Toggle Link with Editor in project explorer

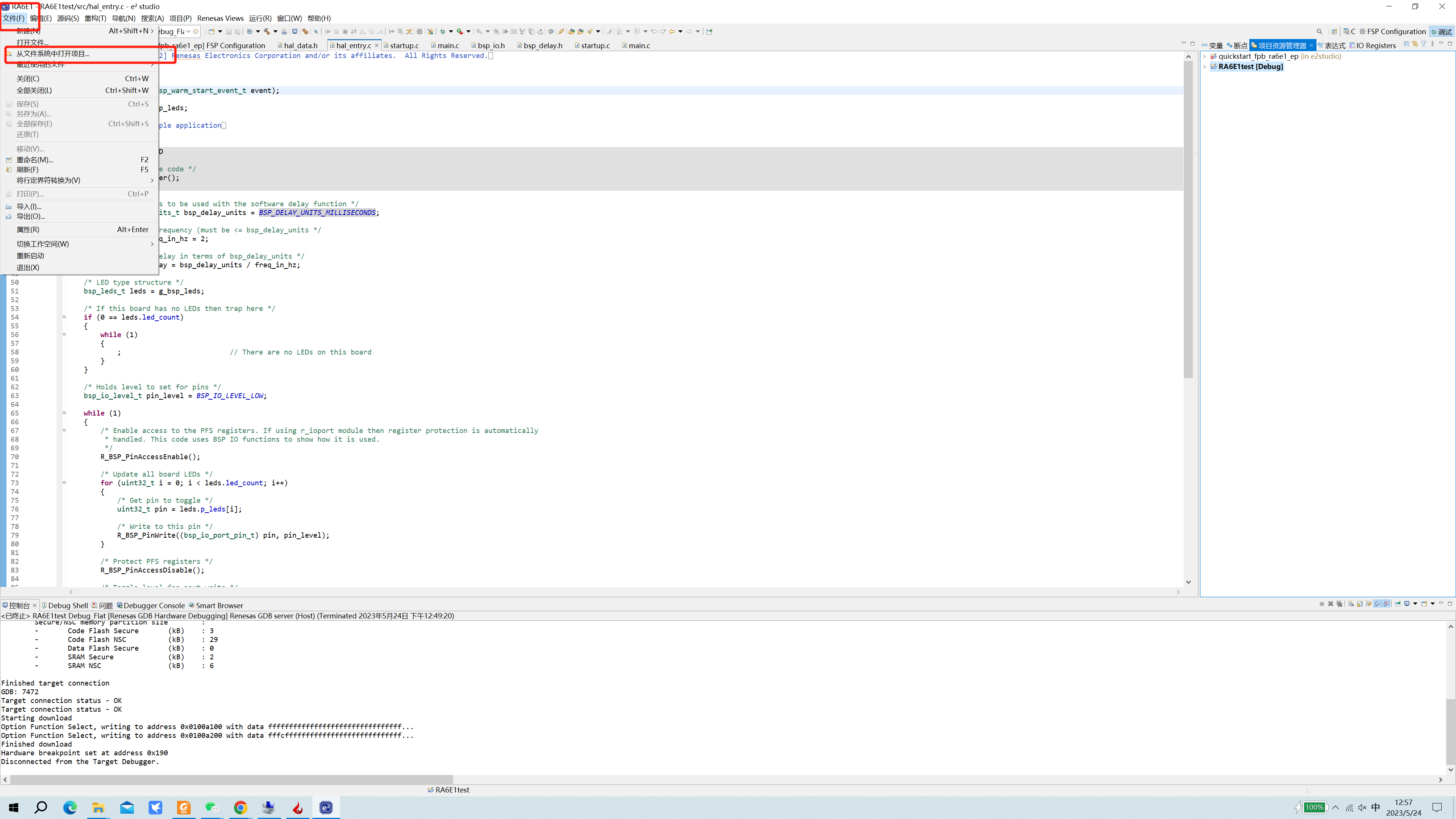pos(1415,44)
